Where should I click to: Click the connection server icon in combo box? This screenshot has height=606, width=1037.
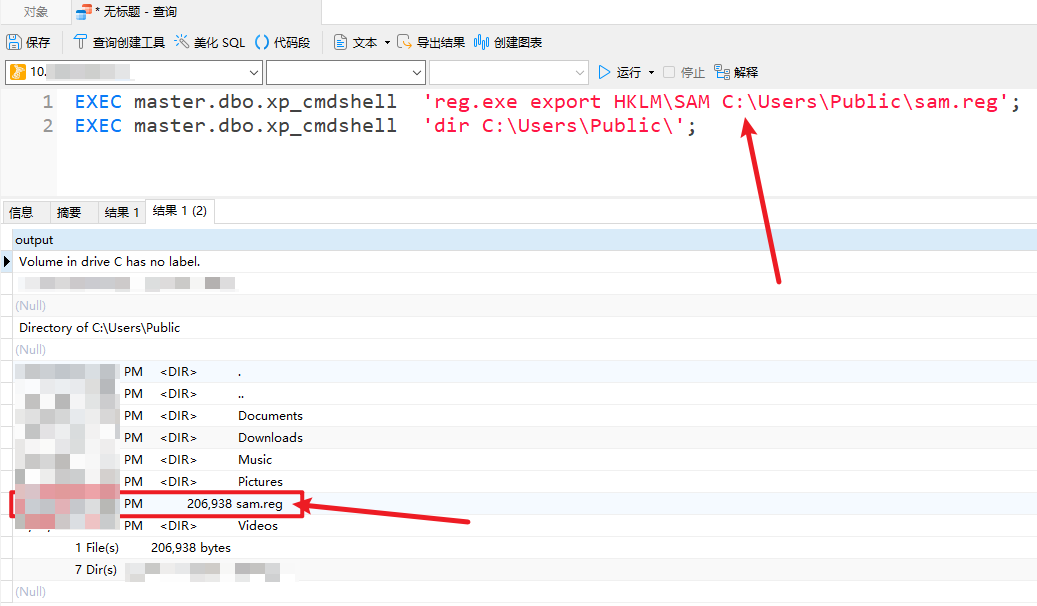point(19,72)
